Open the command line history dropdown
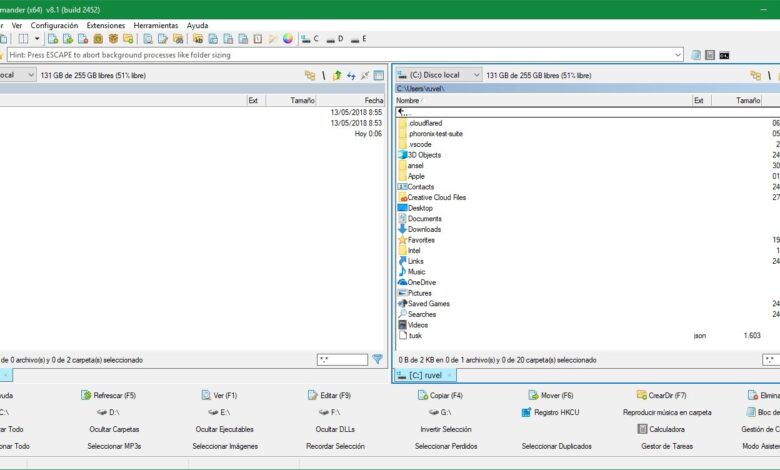This screenshot has width=780, height=470. tap(678, 55)
